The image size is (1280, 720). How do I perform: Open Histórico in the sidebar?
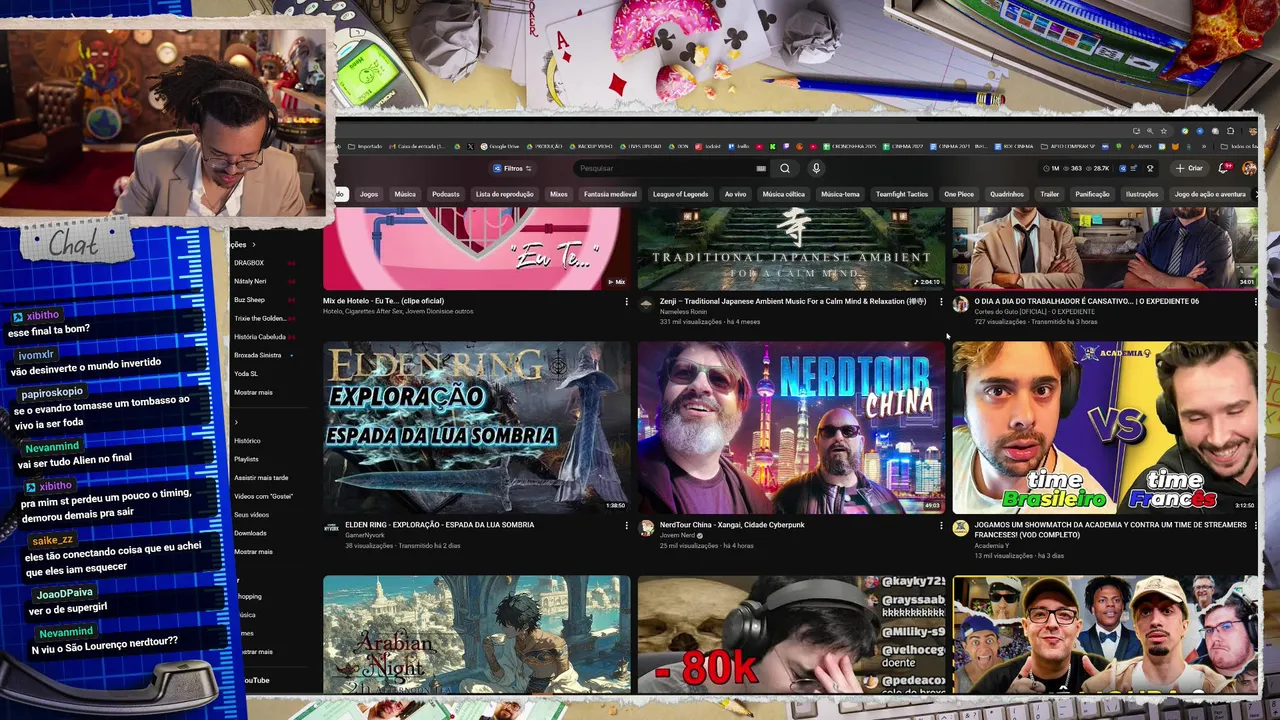pyautogui.click(x=247, y=441)
